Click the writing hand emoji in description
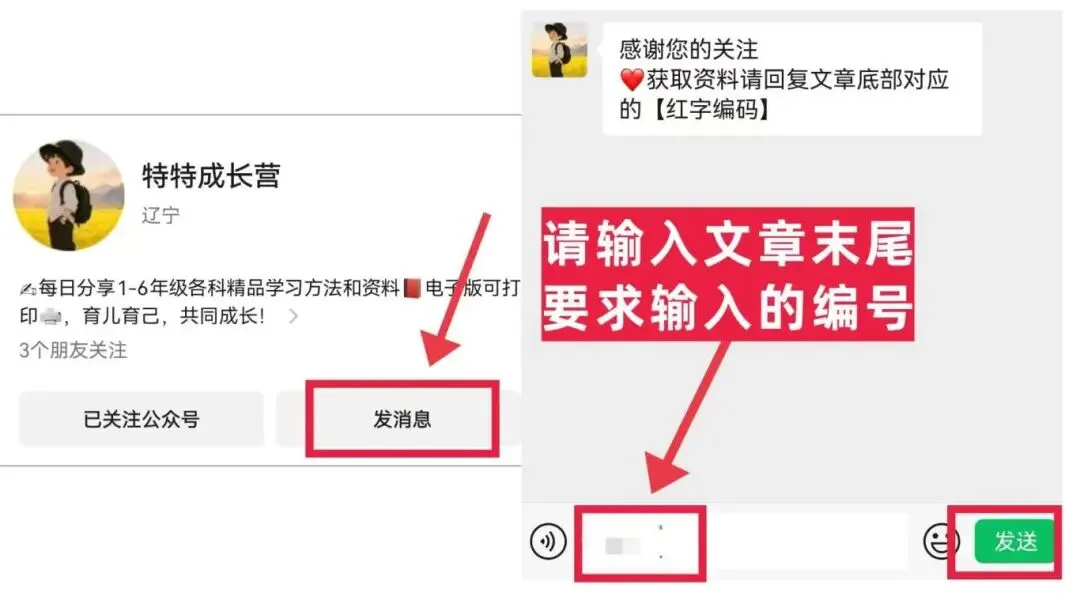 tap(28, 289)
